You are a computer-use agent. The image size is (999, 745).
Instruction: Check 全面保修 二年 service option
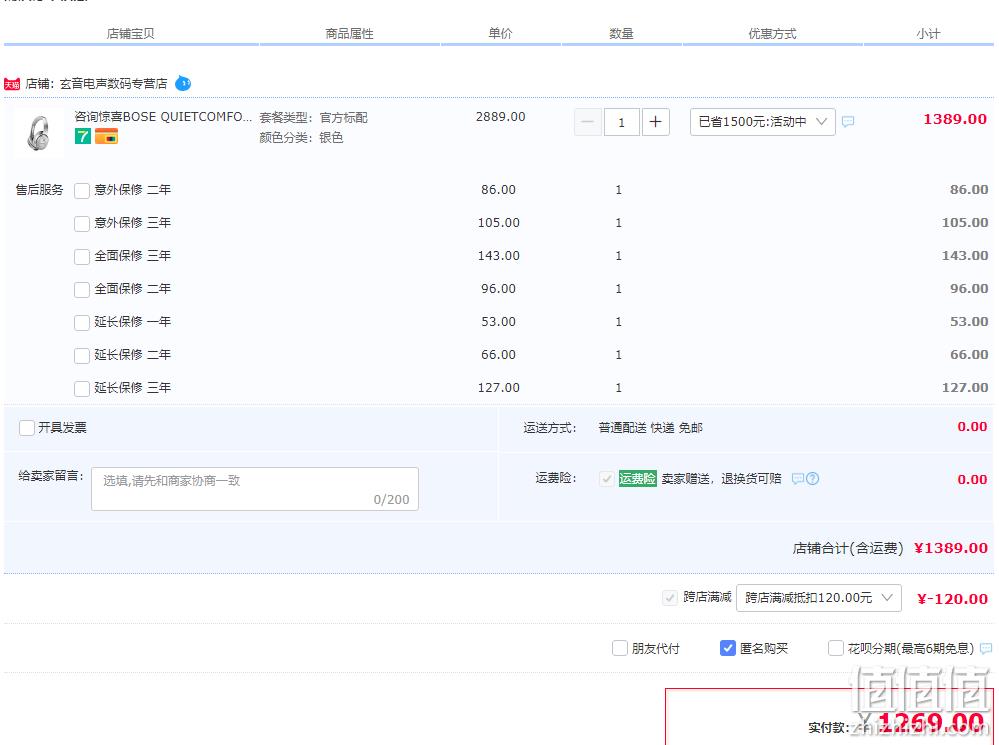point(82,290)
